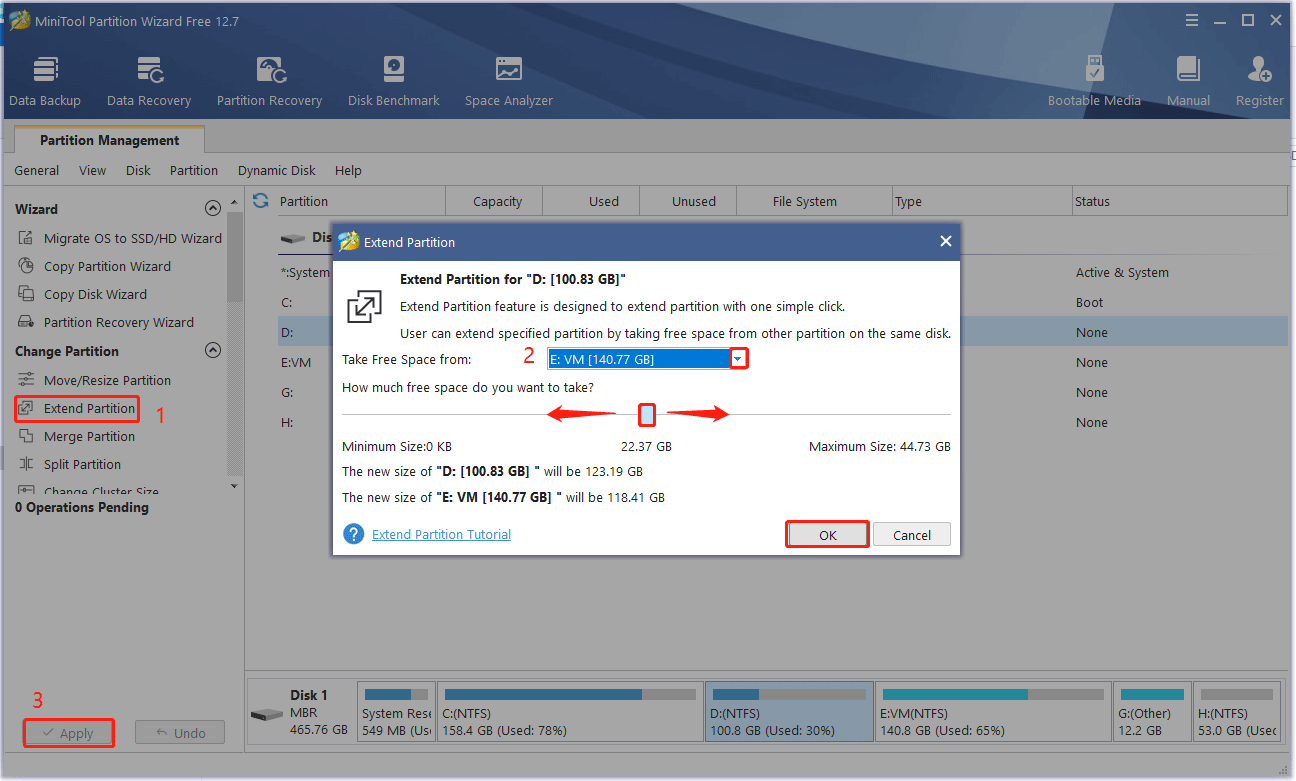Open the Manual

click(x=1188, y=82)
